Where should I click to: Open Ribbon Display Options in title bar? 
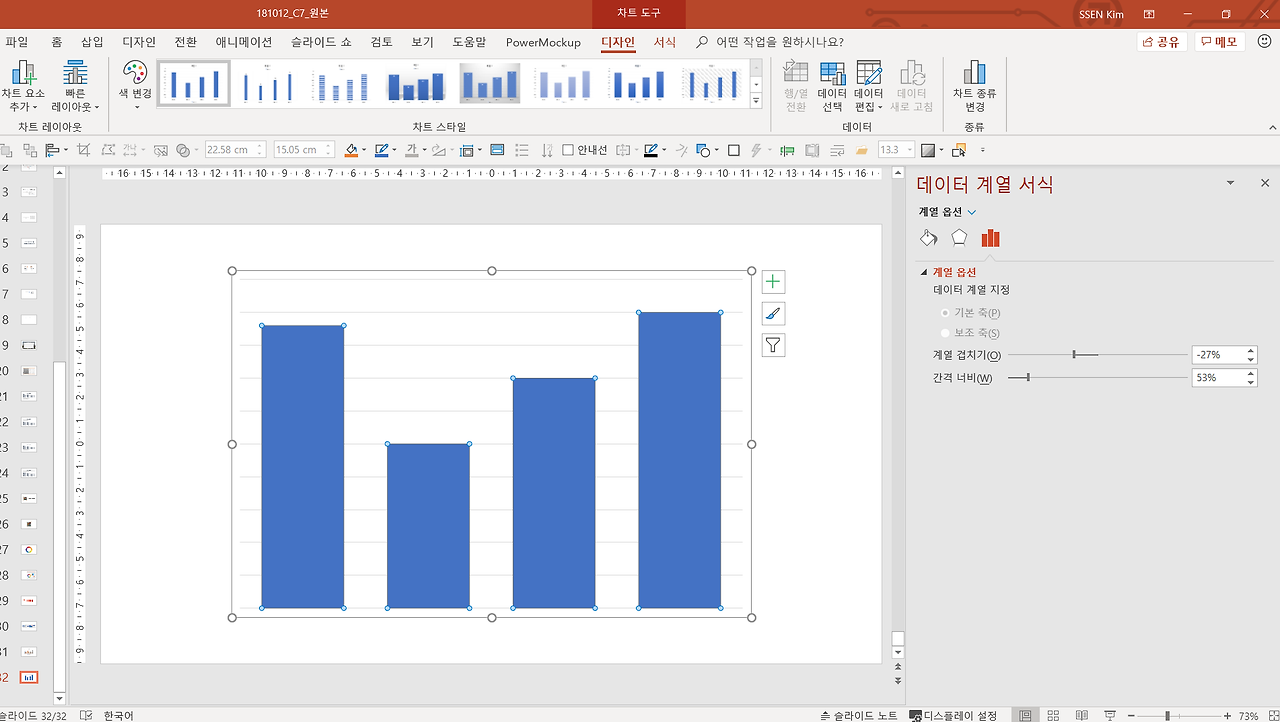tap(1149, 14)
